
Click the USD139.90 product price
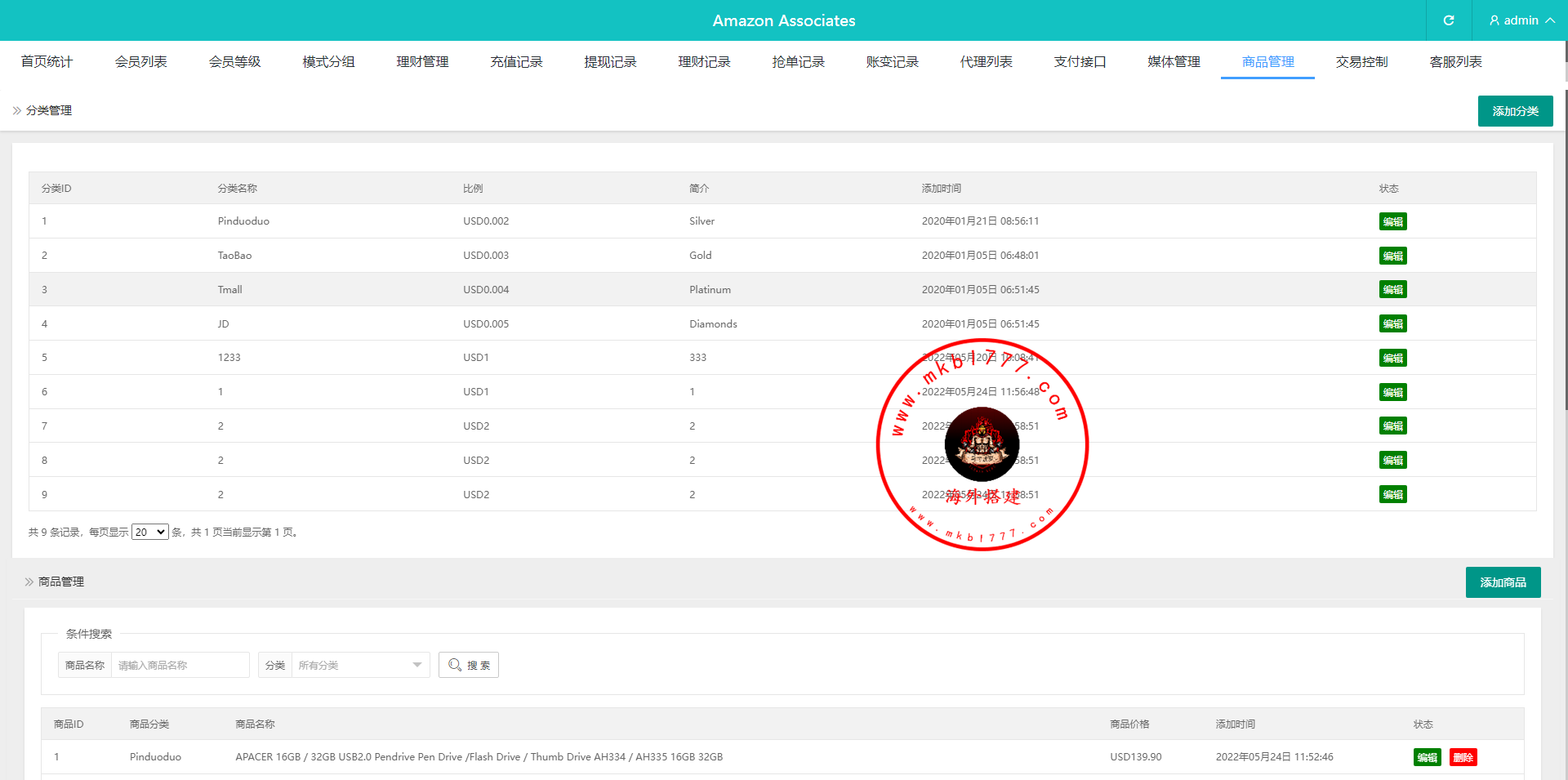[x=1135, y=757]
